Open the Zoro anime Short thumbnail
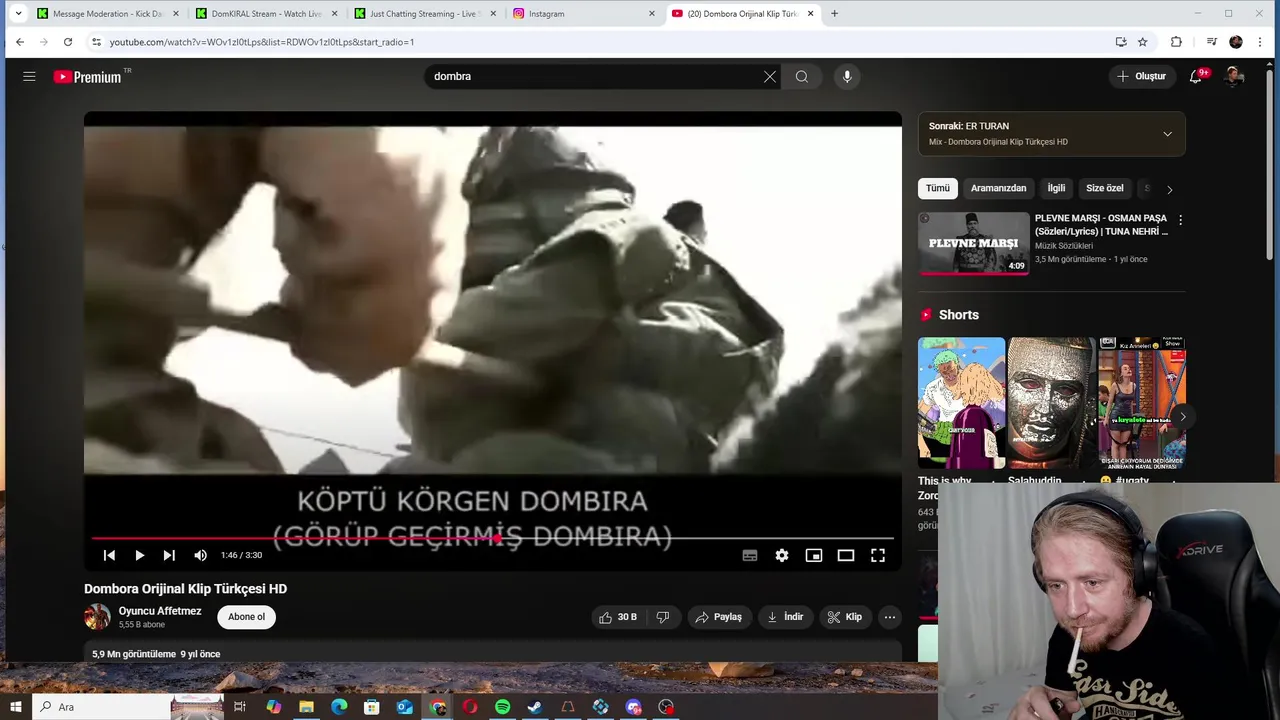The image size is (1280, 720). pos(962,403)
